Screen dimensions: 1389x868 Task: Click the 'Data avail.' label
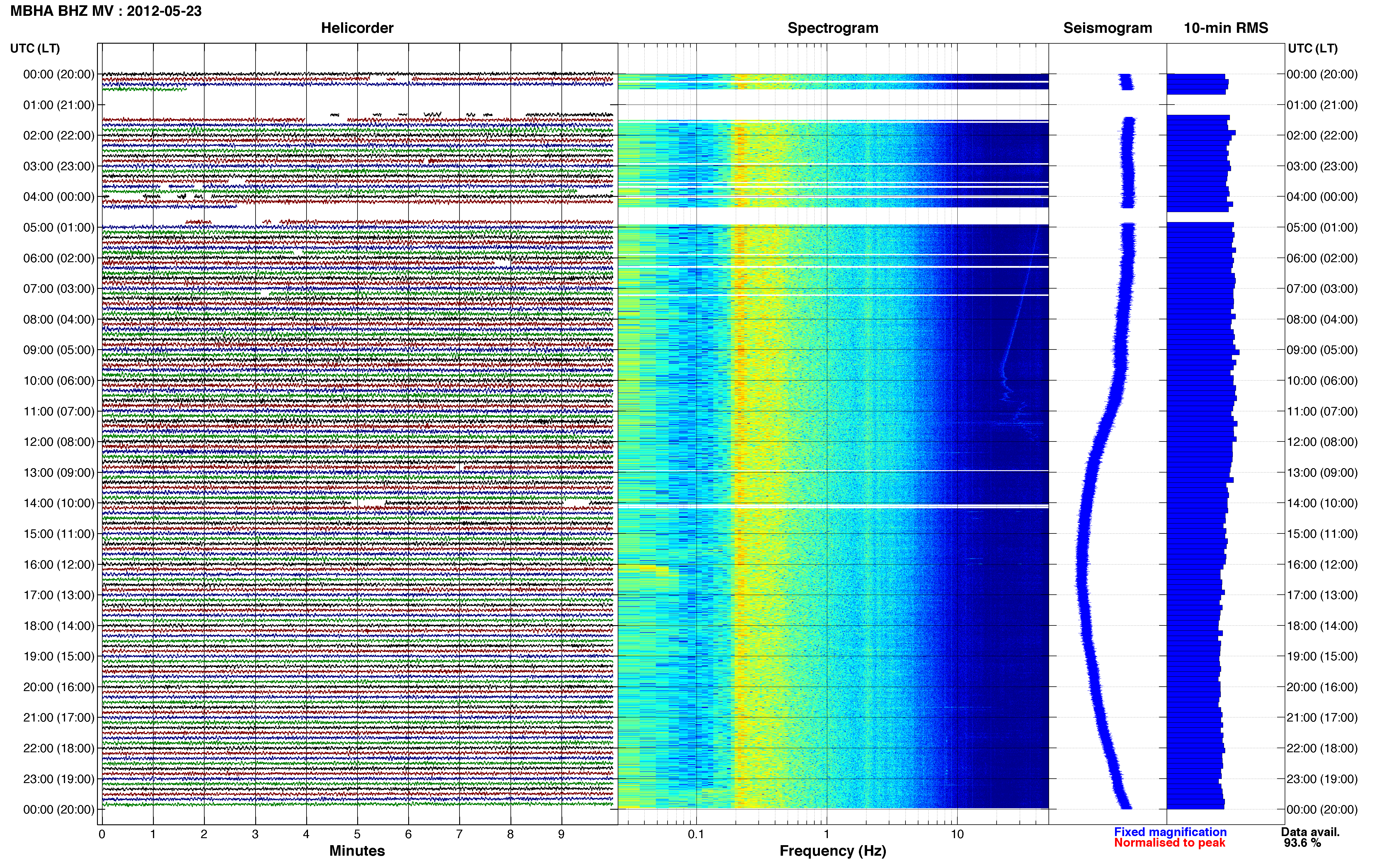1310,832
